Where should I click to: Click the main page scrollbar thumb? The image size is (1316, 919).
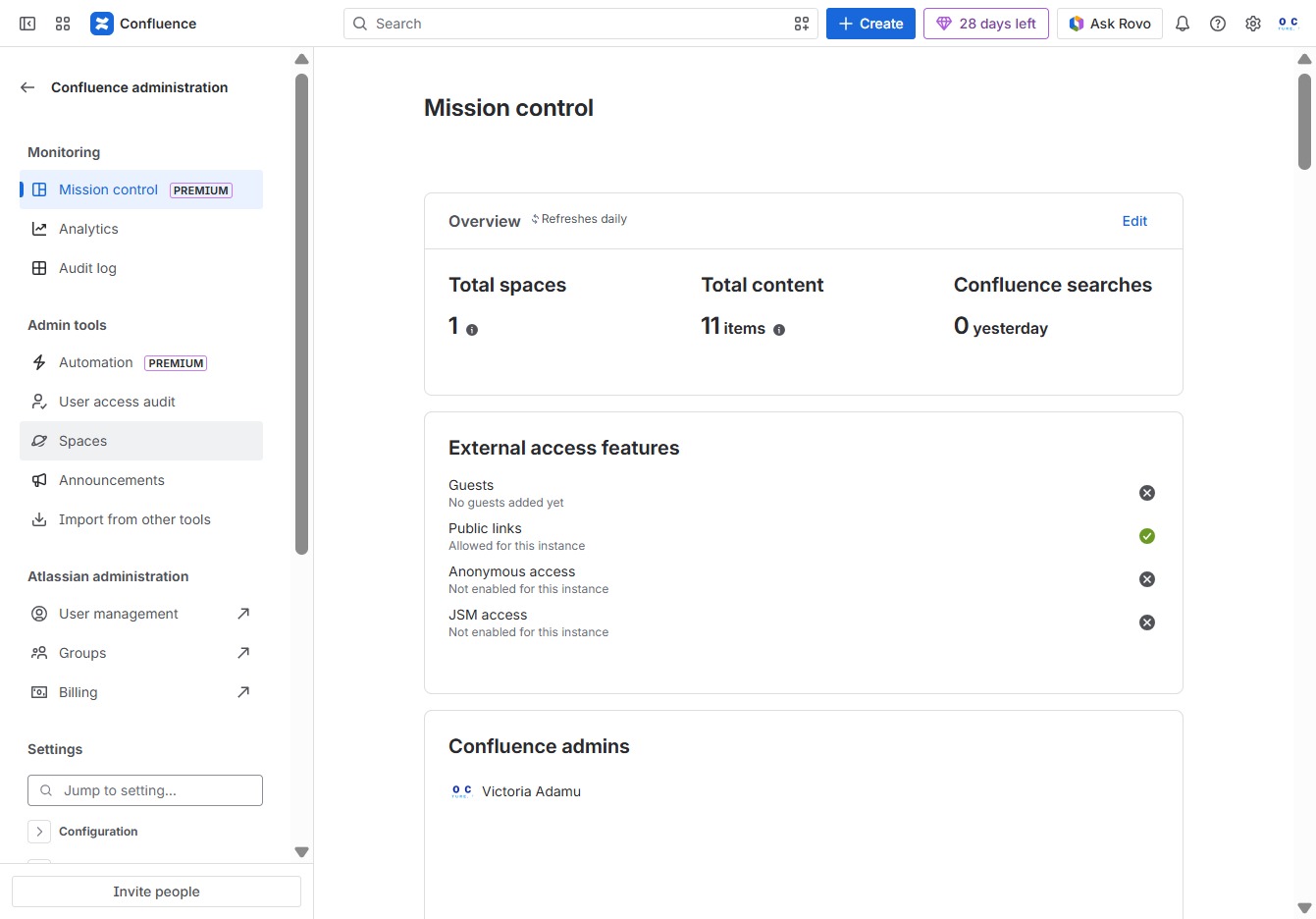click(x=1304, y=121)
